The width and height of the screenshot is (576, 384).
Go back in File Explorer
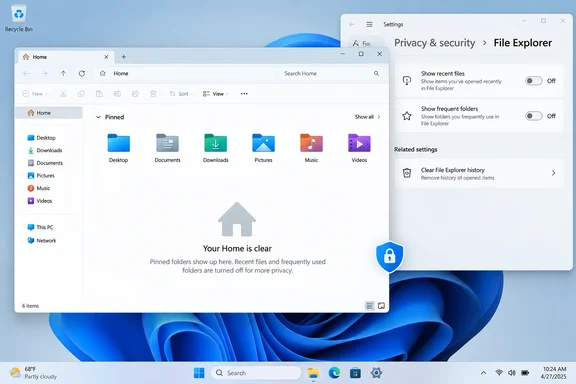pos(26,73)
